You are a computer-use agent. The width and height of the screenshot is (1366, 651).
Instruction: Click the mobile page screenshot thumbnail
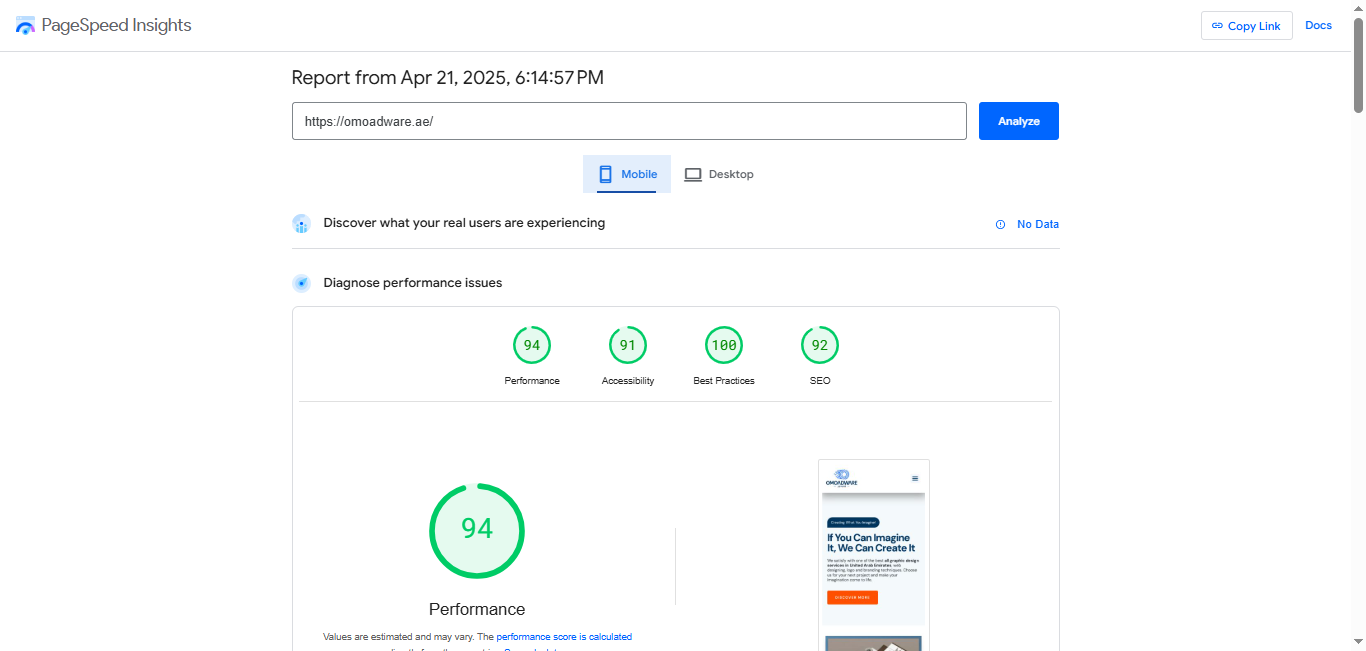click(x=874, y=555)
